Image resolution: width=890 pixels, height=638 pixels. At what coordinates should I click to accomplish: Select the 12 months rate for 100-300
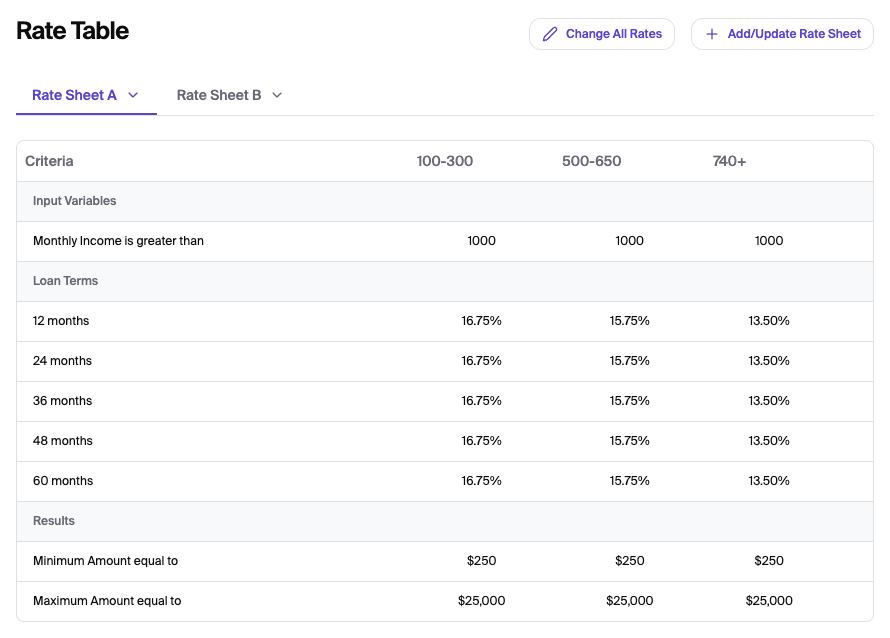tap(481, 321)
